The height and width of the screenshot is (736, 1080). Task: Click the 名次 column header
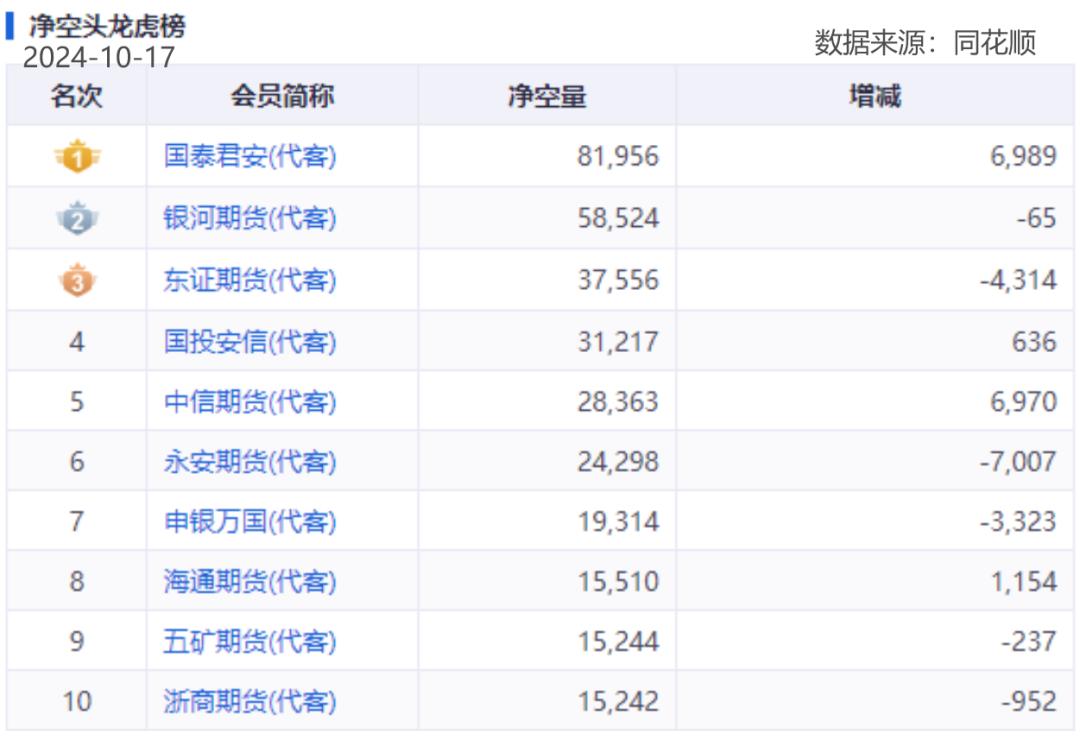[77, 96]
